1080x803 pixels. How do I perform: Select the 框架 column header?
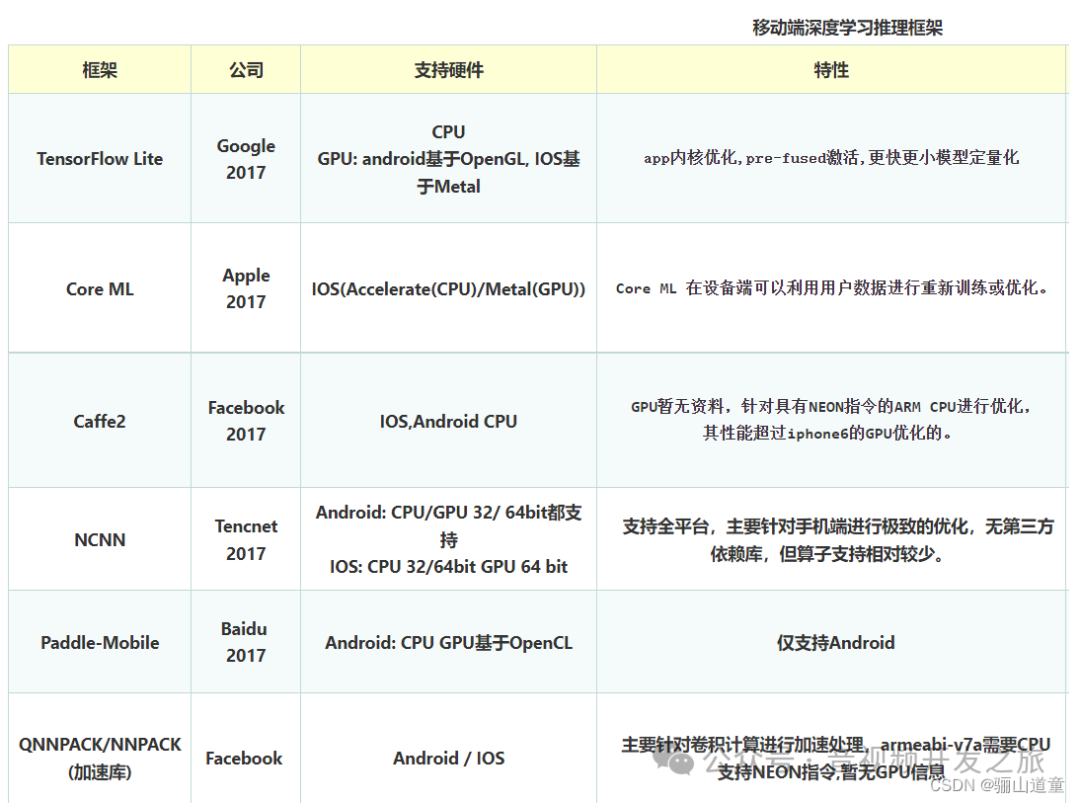click(100, 70)
